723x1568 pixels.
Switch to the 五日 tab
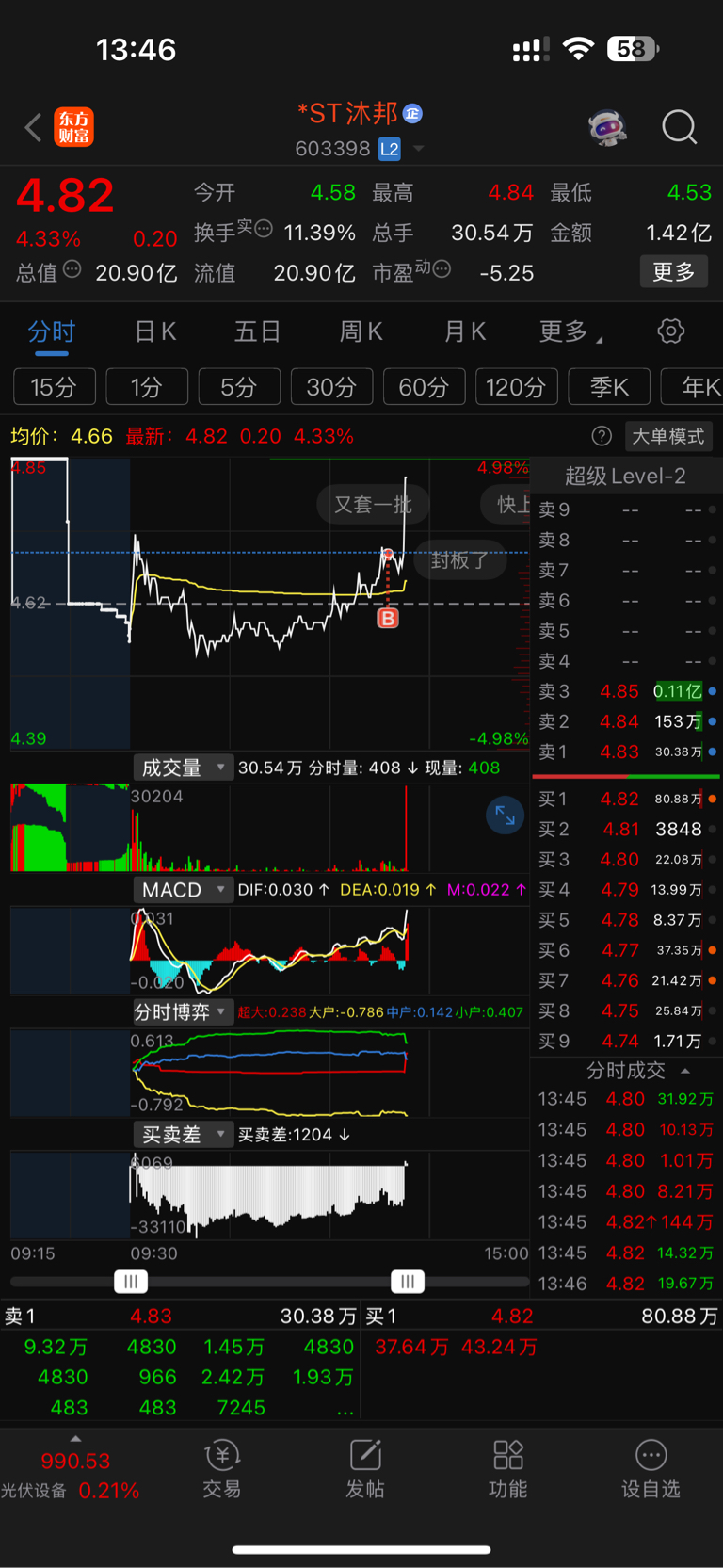258,331
